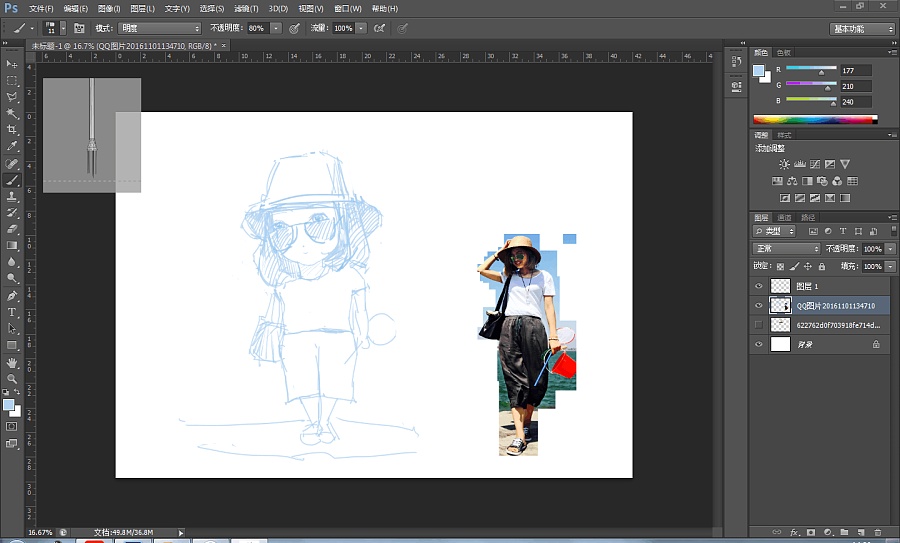900x543 pixels.
Task: Open the layer filter 类型 dropdown
Action: pyautogui.click(x=774, y=231)
